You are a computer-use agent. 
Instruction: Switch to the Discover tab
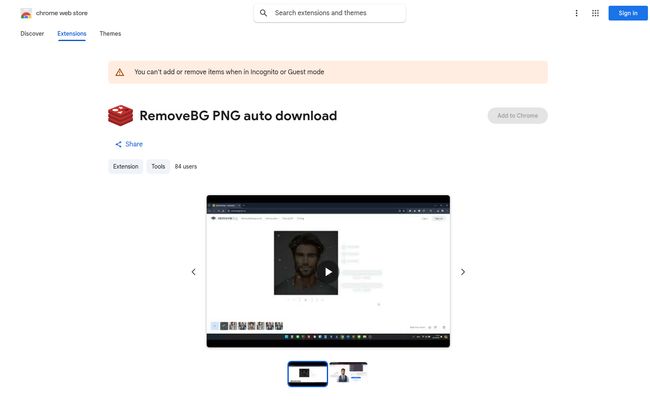tap(32, 34)
